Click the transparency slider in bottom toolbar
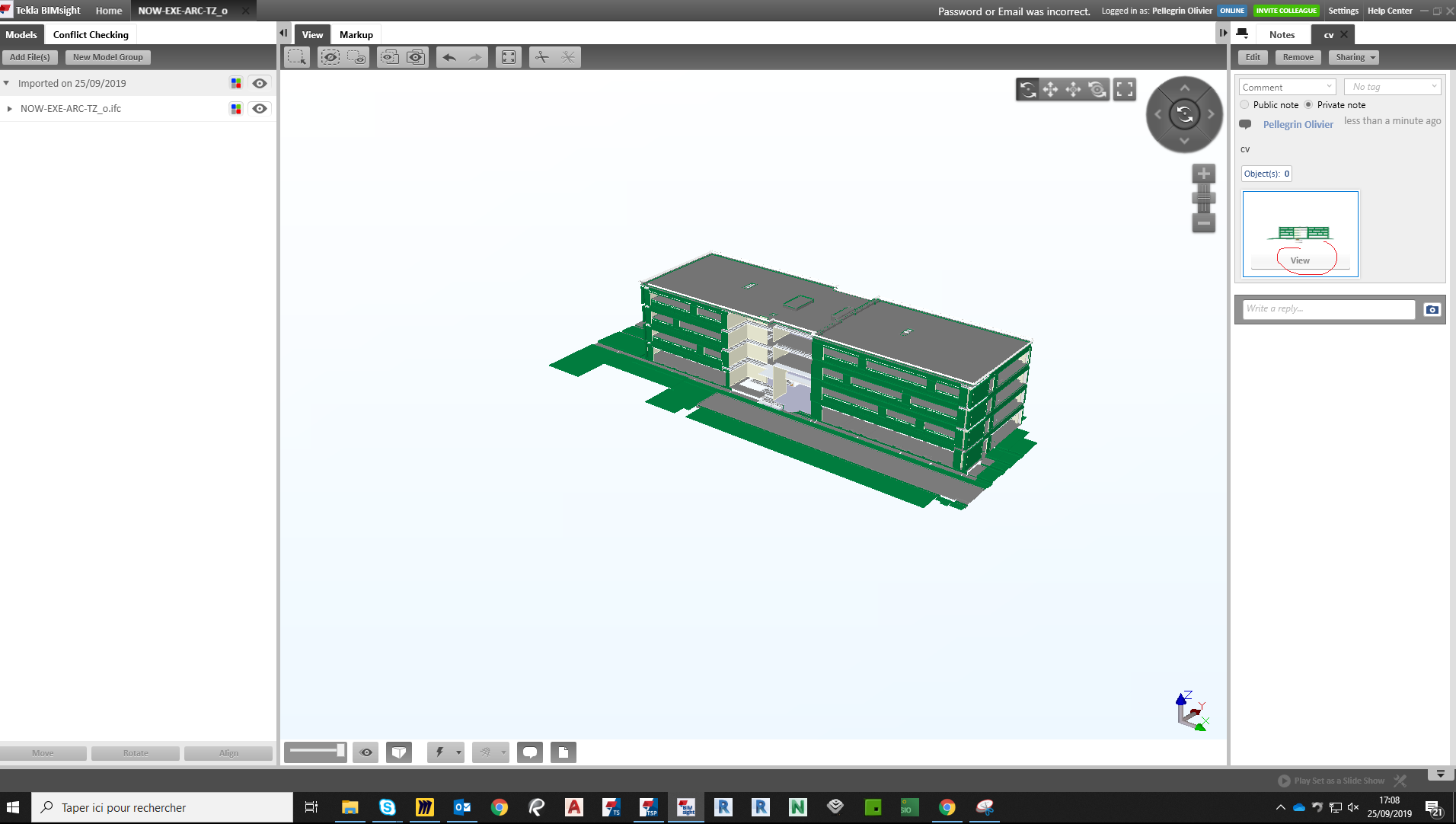Screen dimensions: 1456x824 coord(316,752)
